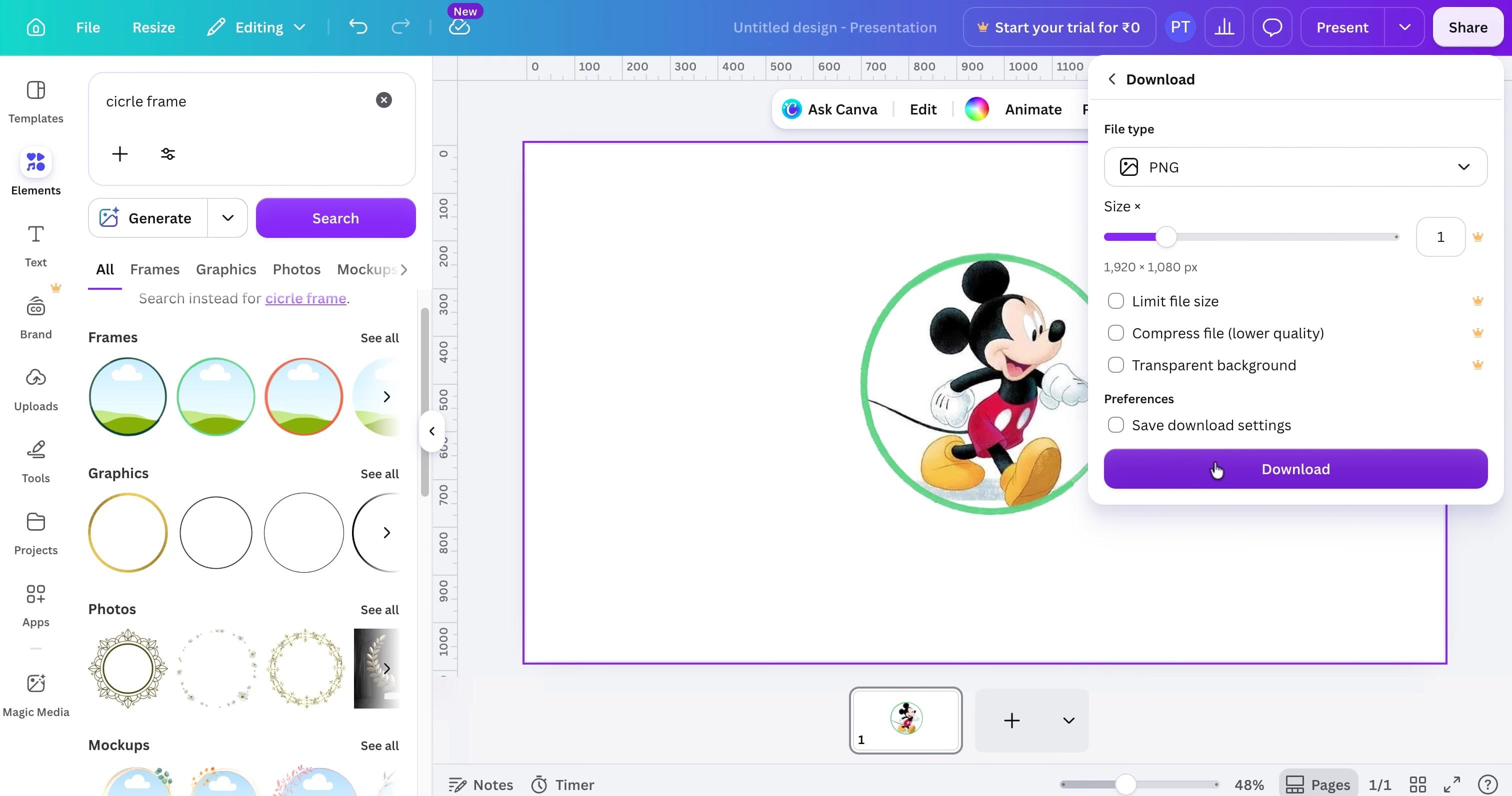This screenshot has width=1512, height=796.
Task: Open the comments speech bubble icon
Action: pyautogui.click(x=1272, y=27)
